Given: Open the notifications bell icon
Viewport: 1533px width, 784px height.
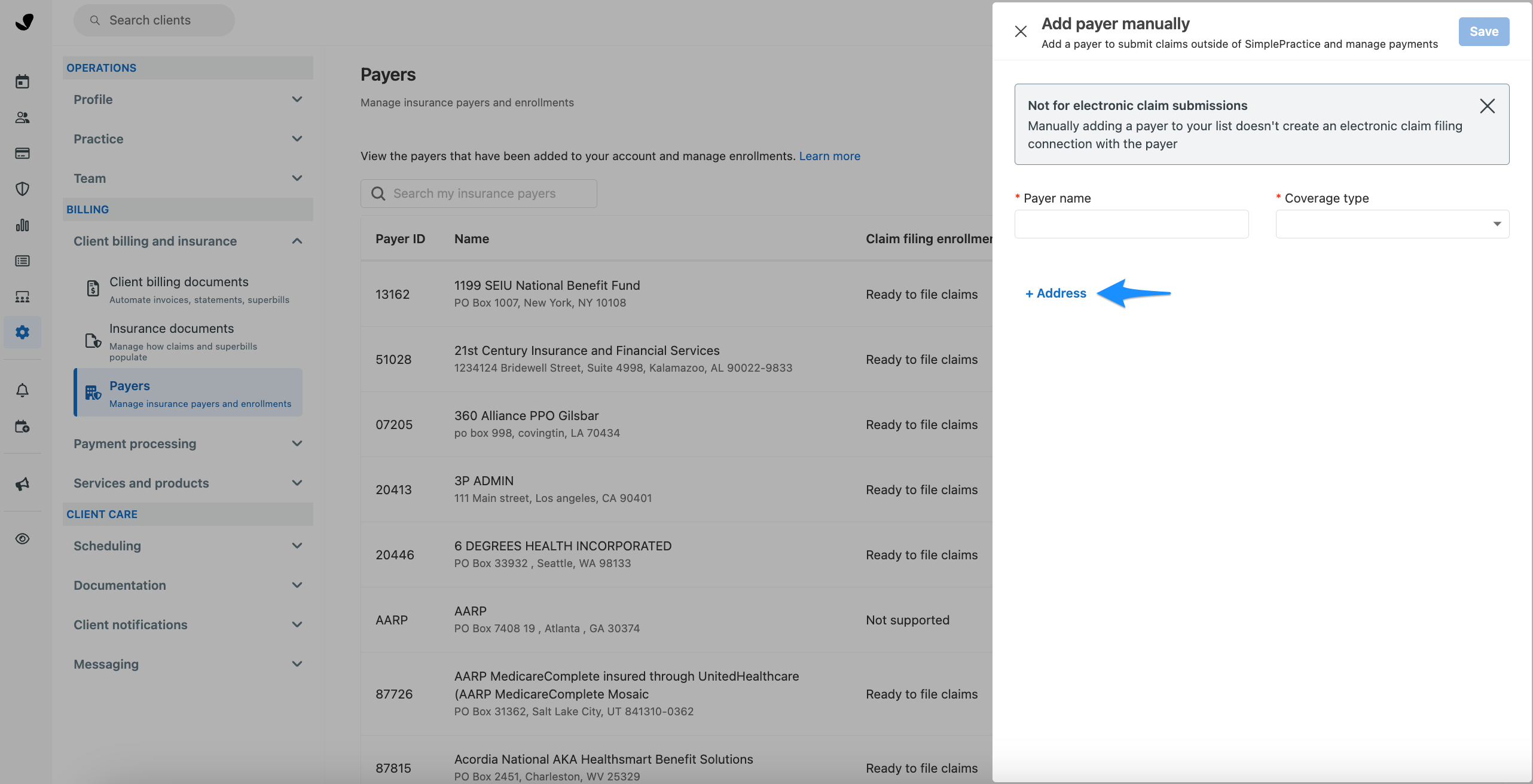Looking at the screenshot, I should (x=22, y=390).
